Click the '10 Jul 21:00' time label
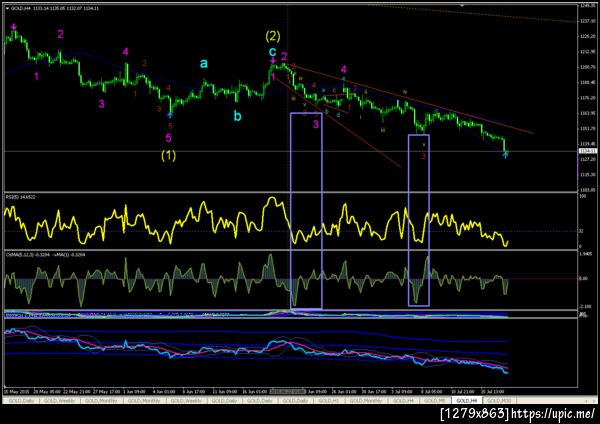The image size is (600, 424). point(462,392)
